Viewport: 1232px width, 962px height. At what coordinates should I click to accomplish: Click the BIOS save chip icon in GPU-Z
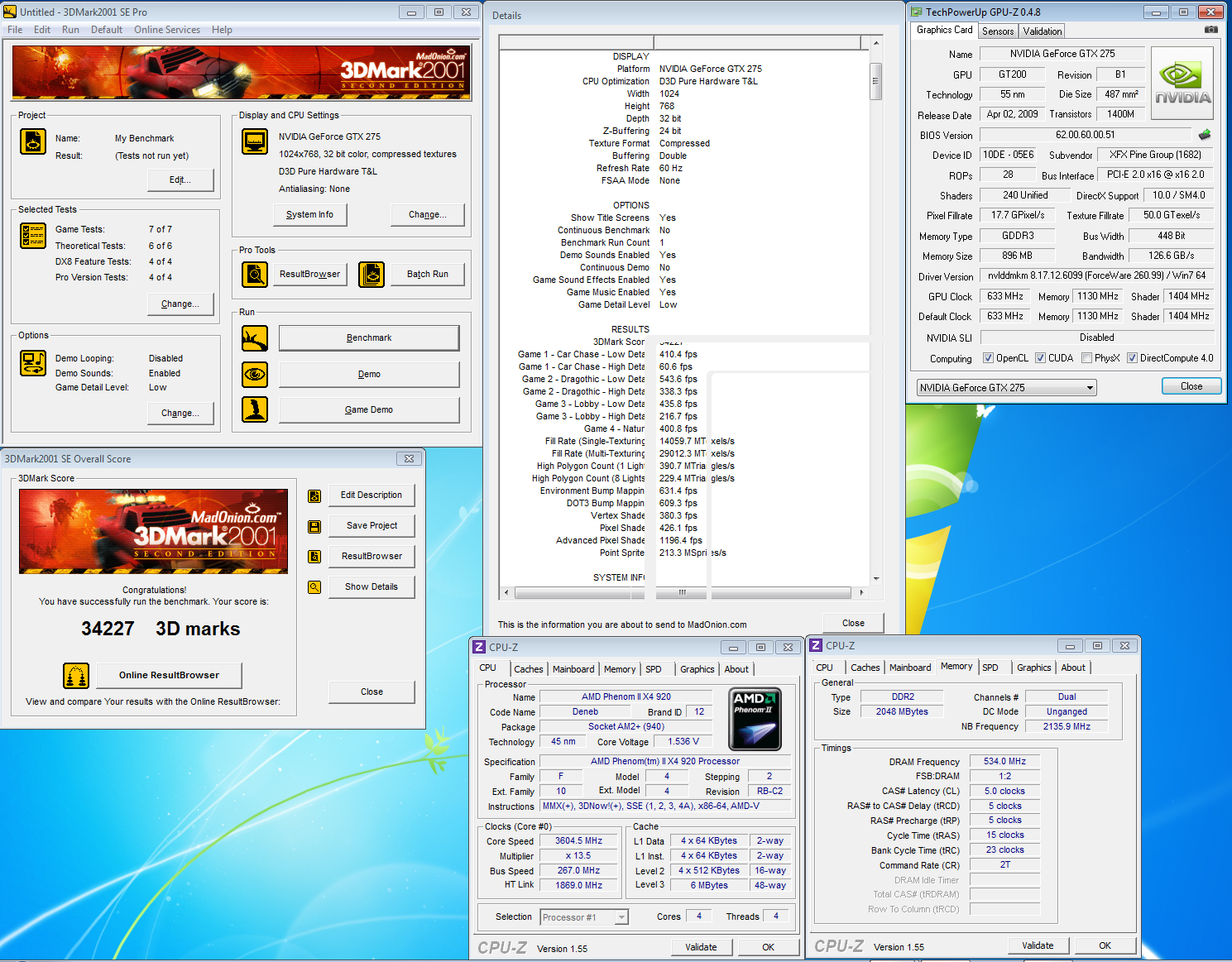click(x=1205, y=134)
